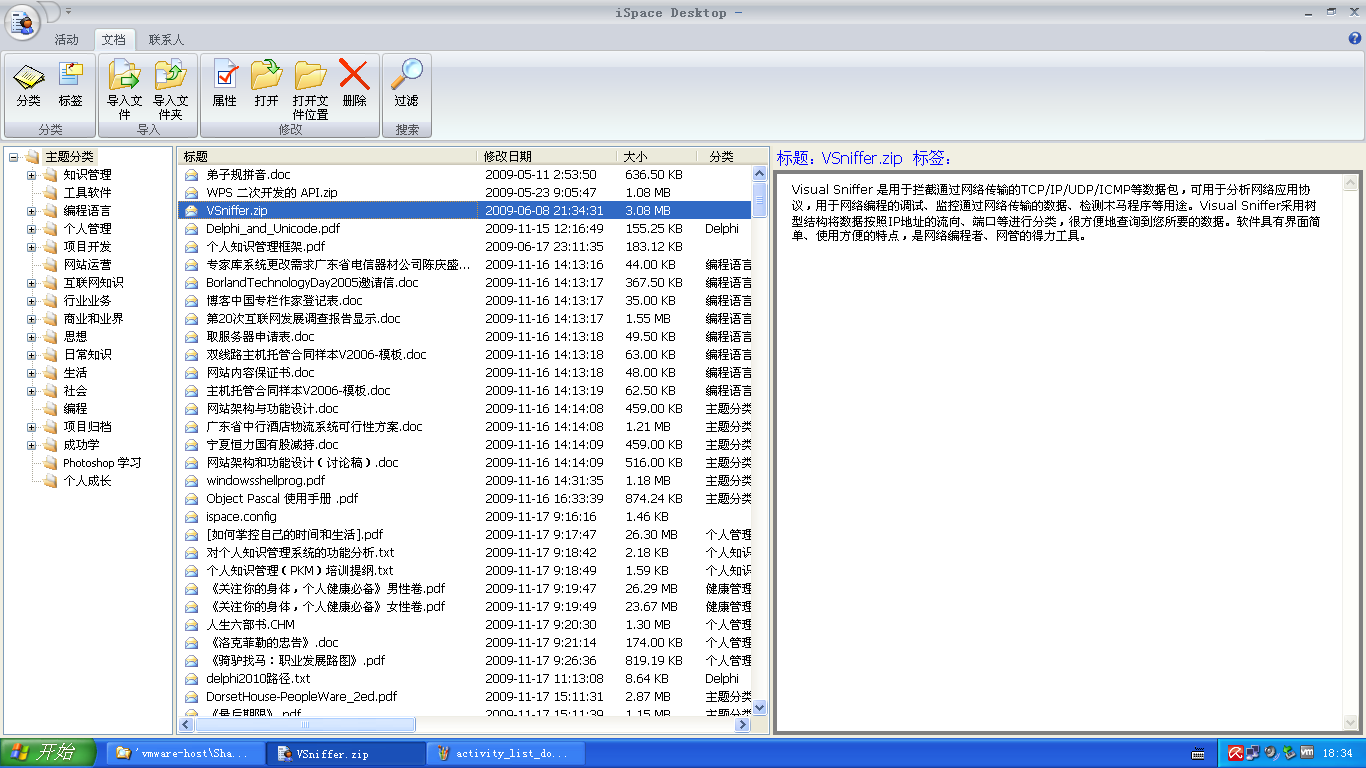
Task: Select 商业和业界 in the category tree
Action: point(93,319)
